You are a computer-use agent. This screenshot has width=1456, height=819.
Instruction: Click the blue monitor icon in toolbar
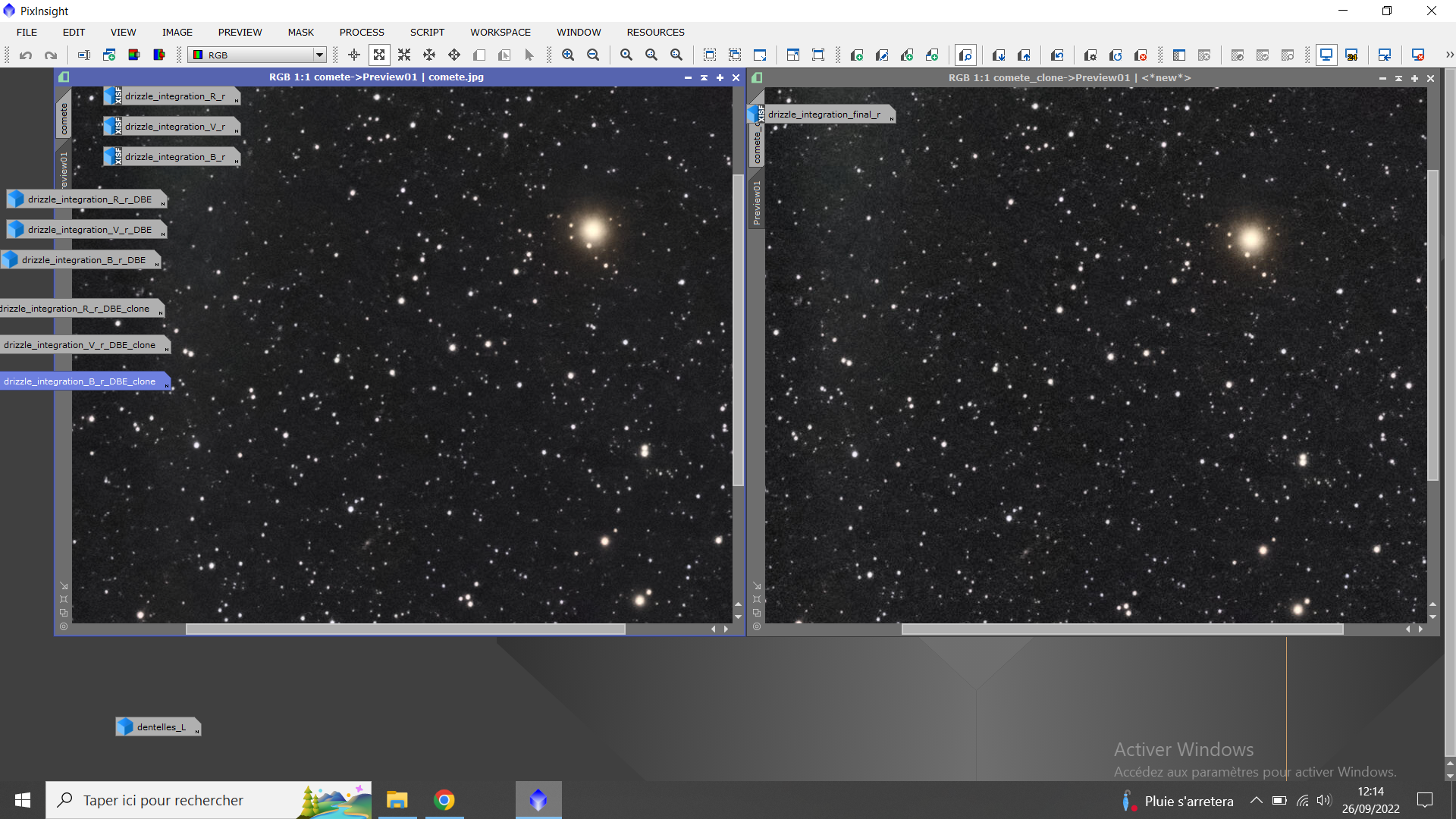pyautogui.click(x=1326, y=55)
